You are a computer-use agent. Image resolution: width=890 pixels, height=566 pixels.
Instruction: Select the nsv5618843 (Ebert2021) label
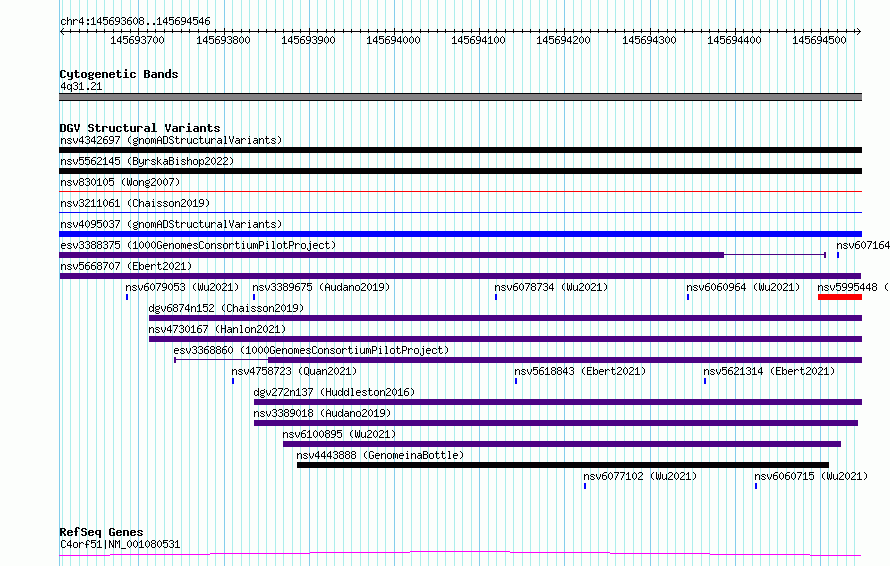click(x=580, y=371)
